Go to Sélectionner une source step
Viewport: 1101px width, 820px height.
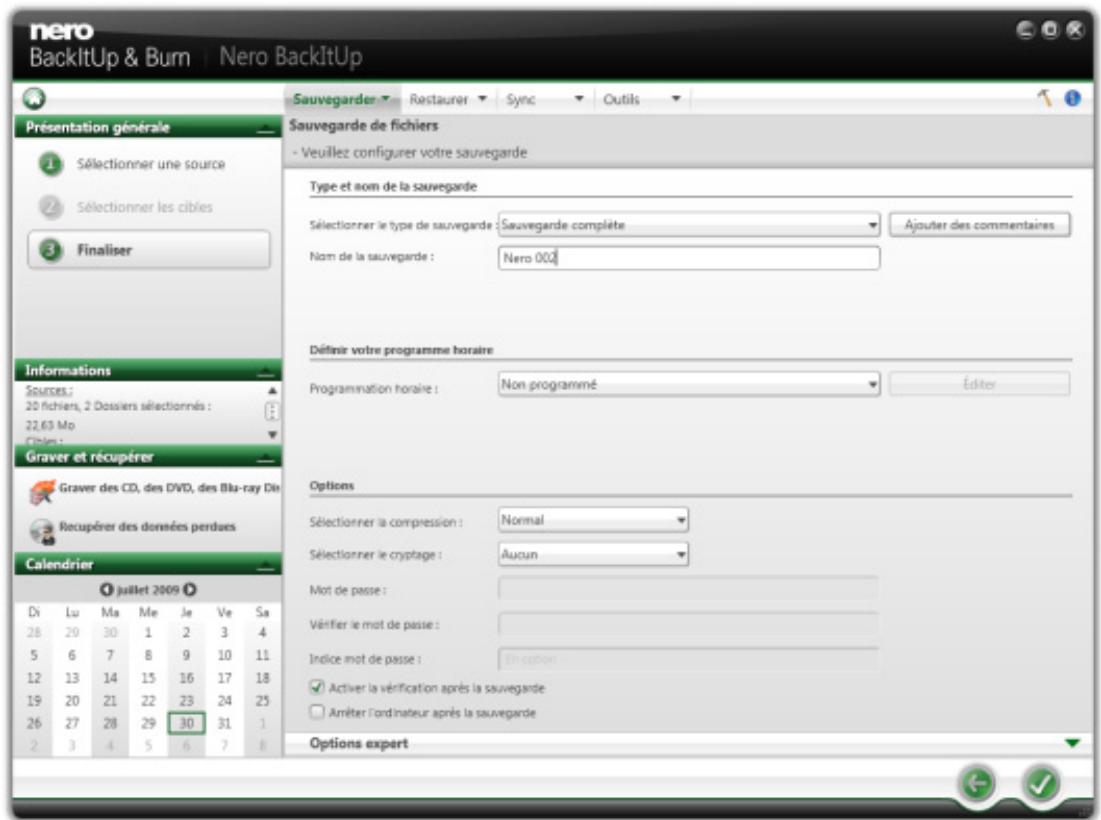tap(151, 164)
